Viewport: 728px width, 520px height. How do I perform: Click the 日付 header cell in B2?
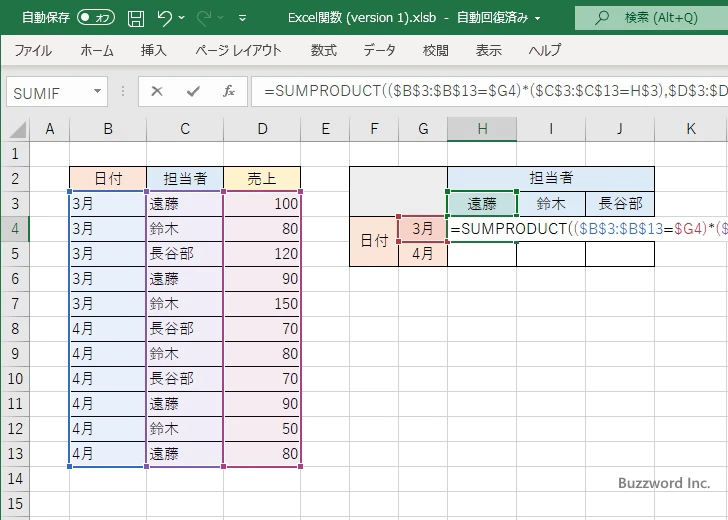[108, 179]
